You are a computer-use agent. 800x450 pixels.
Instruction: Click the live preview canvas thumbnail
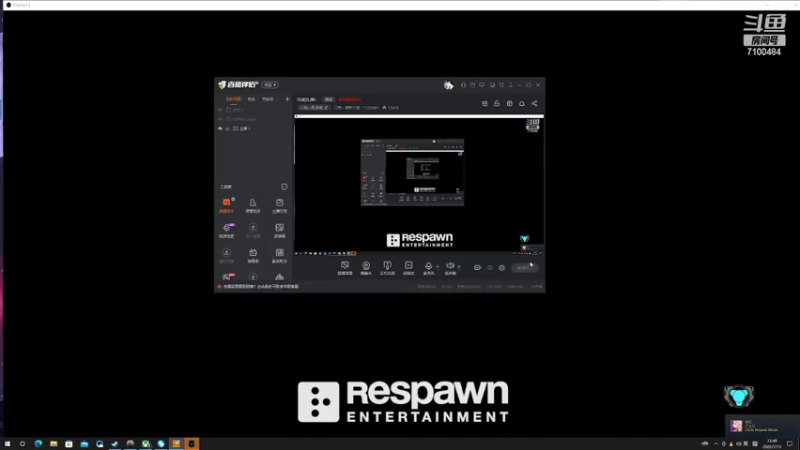[x=419, y=184]
